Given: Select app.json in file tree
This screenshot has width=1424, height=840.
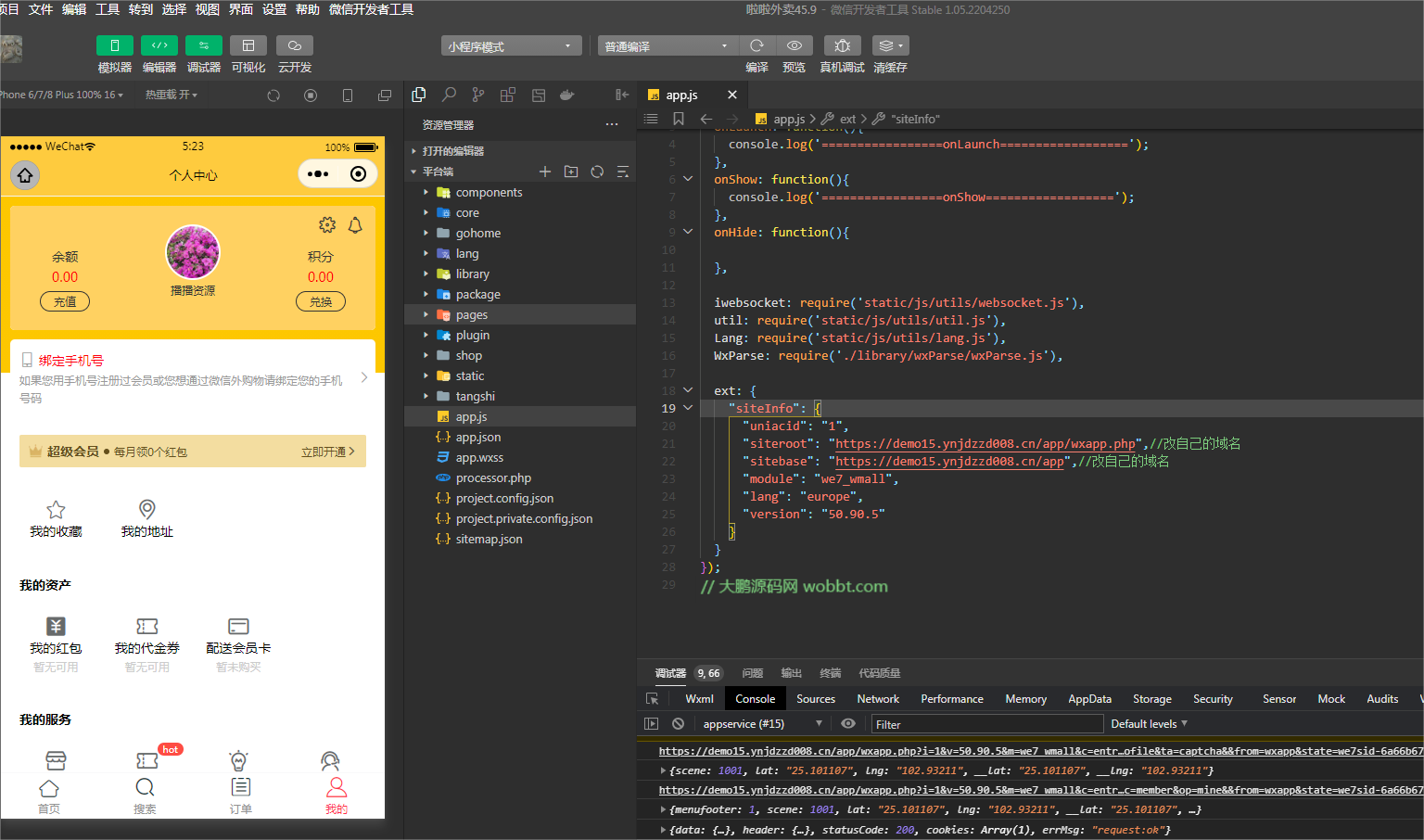Looking at the screenshot, I should point(478,438).
